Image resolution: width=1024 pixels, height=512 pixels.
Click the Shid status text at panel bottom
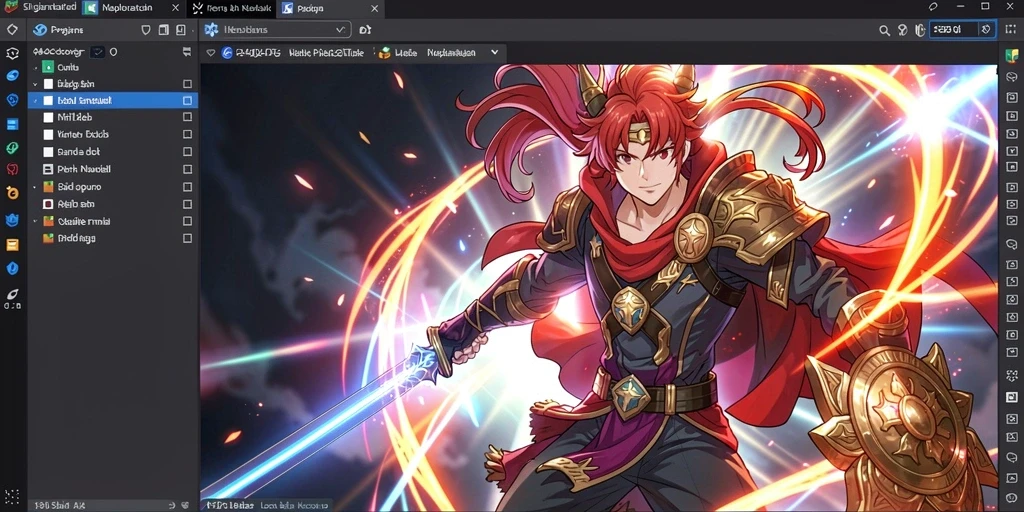[x=59, y=505]
